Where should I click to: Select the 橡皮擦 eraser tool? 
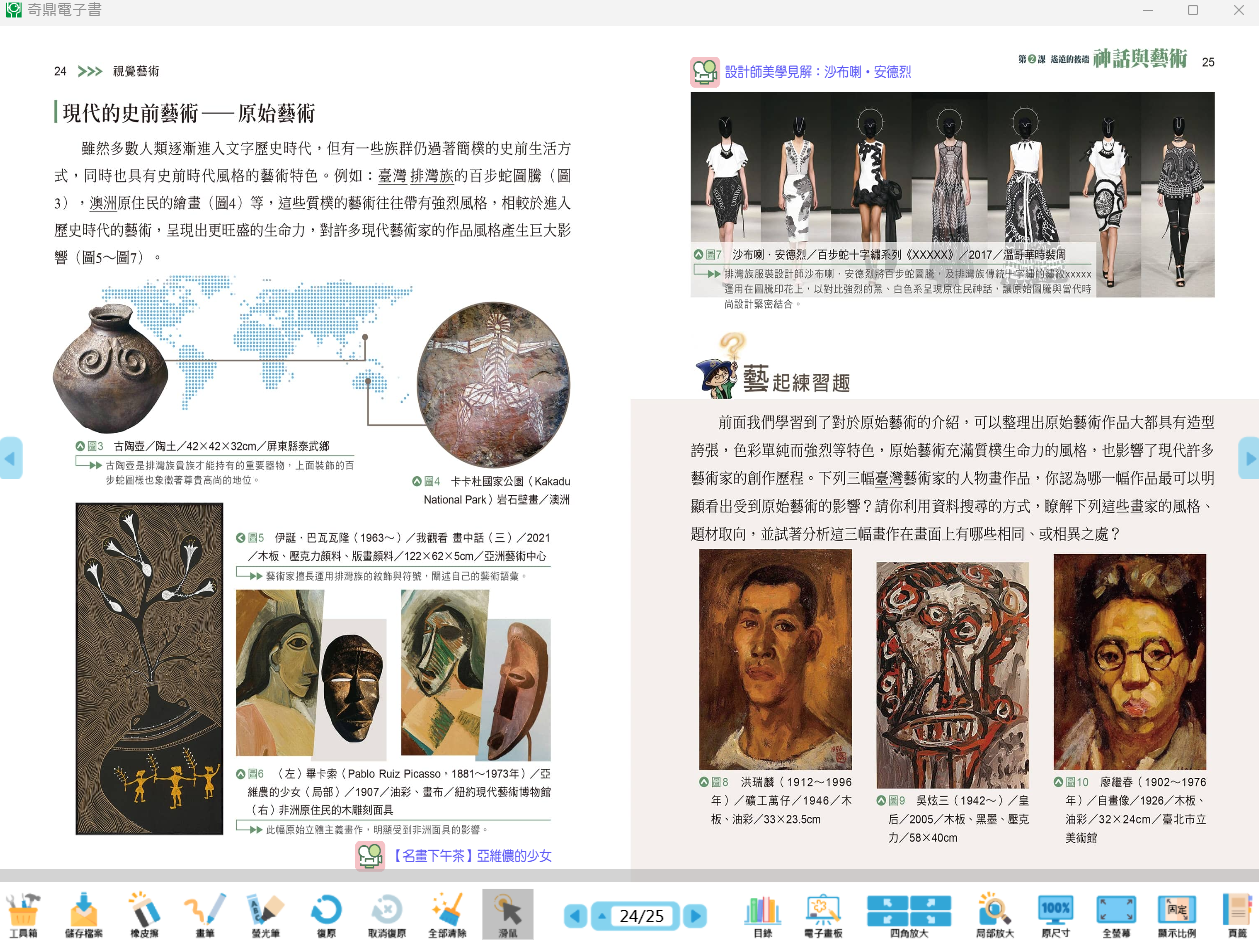(x=144, y=915)
